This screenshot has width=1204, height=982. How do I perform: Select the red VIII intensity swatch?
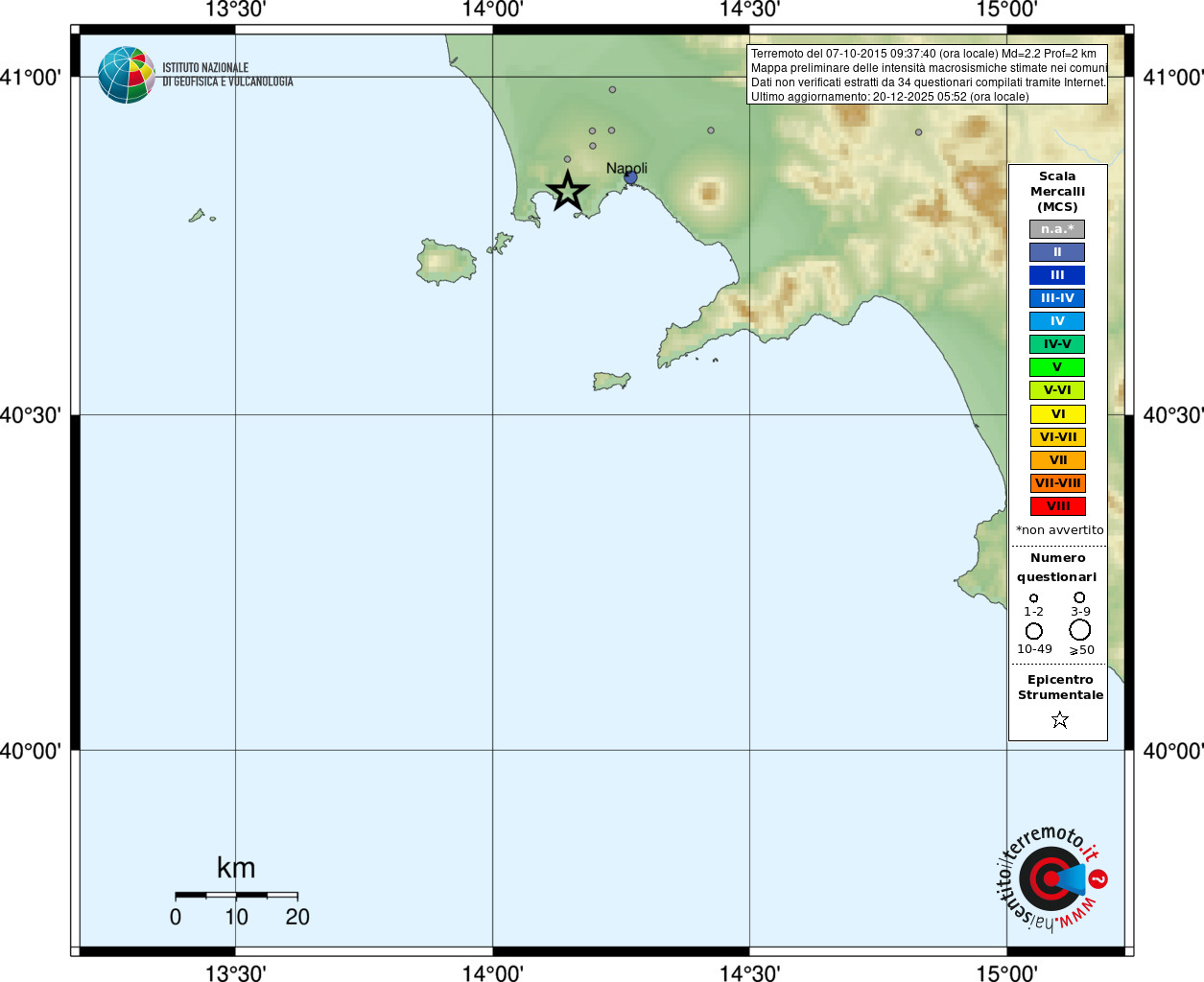coord(1057,506)
